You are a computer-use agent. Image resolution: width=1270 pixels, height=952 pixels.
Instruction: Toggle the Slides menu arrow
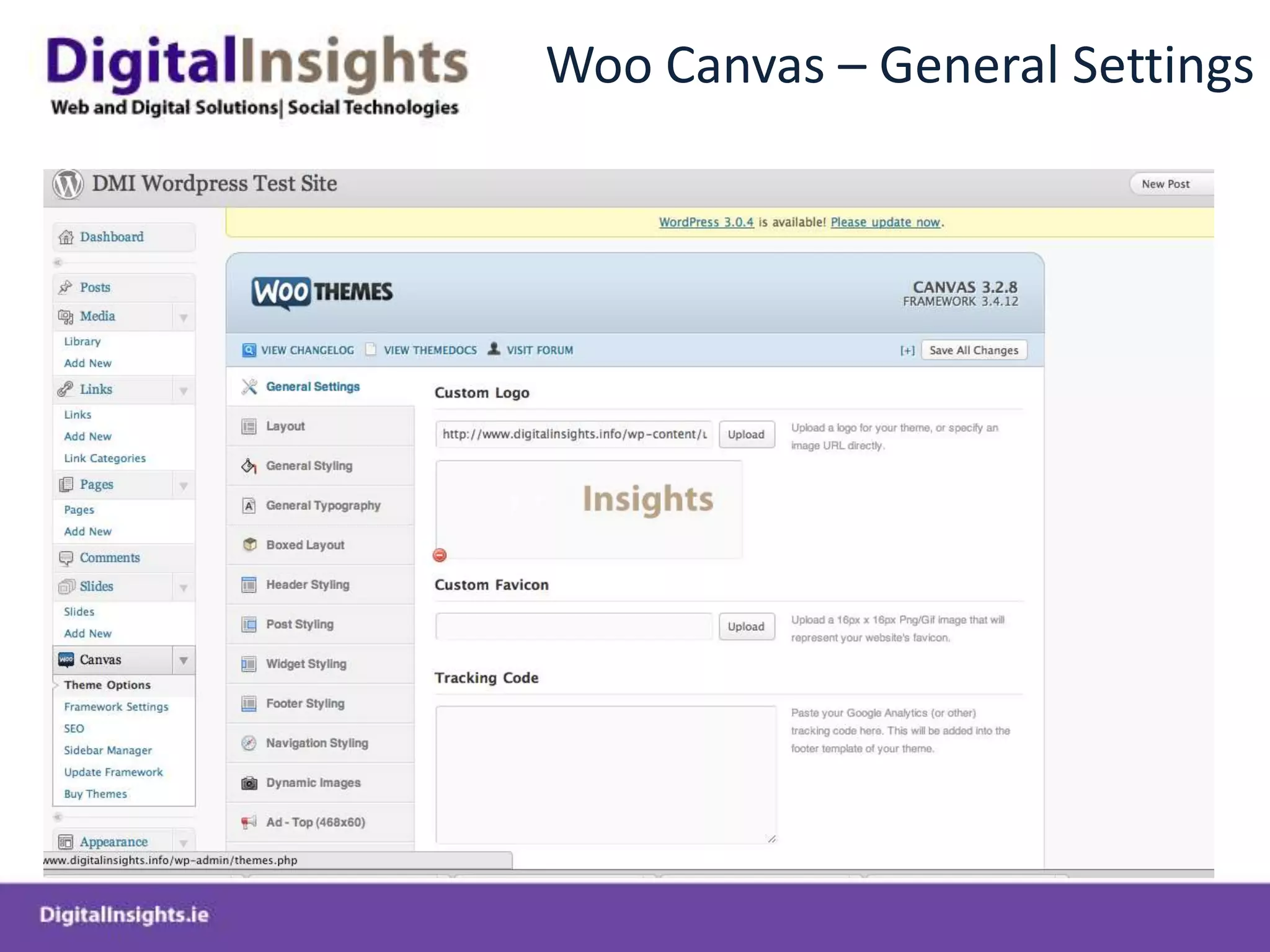(x=184, y=588)
